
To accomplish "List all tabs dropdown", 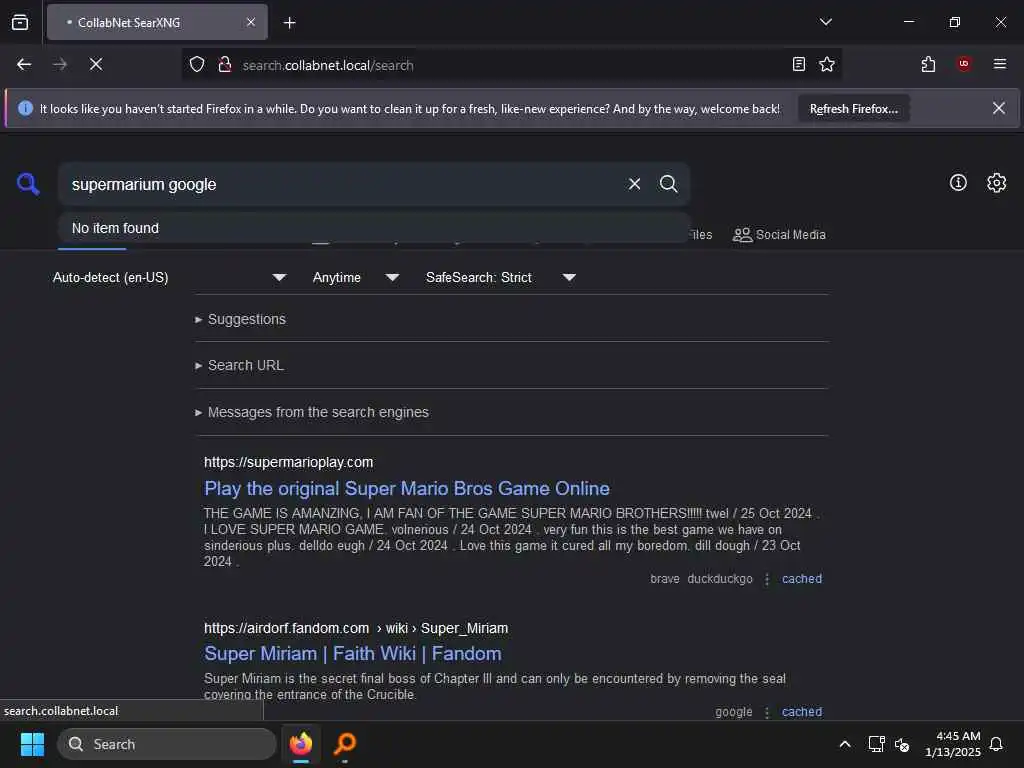I will (826, 22).
